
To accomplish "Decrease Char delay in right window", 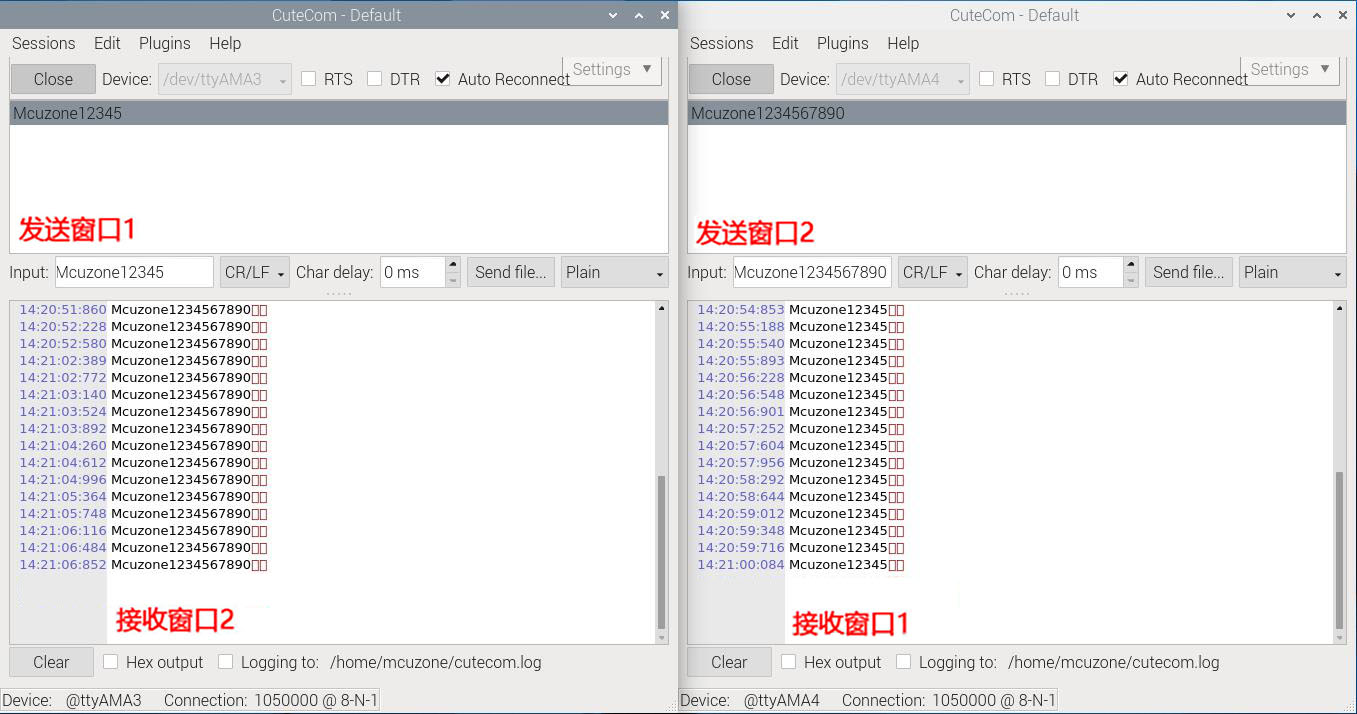I will 1131,280.
